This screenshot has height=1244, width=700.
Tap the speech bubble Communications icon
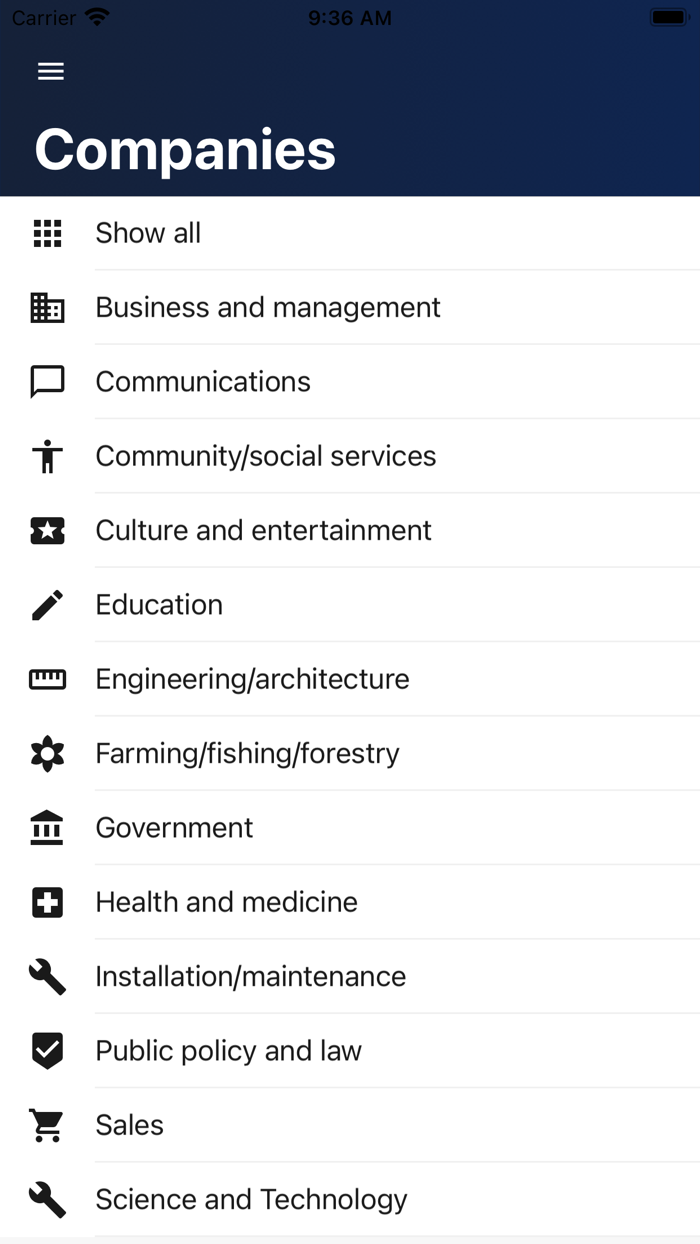(47, 382)
